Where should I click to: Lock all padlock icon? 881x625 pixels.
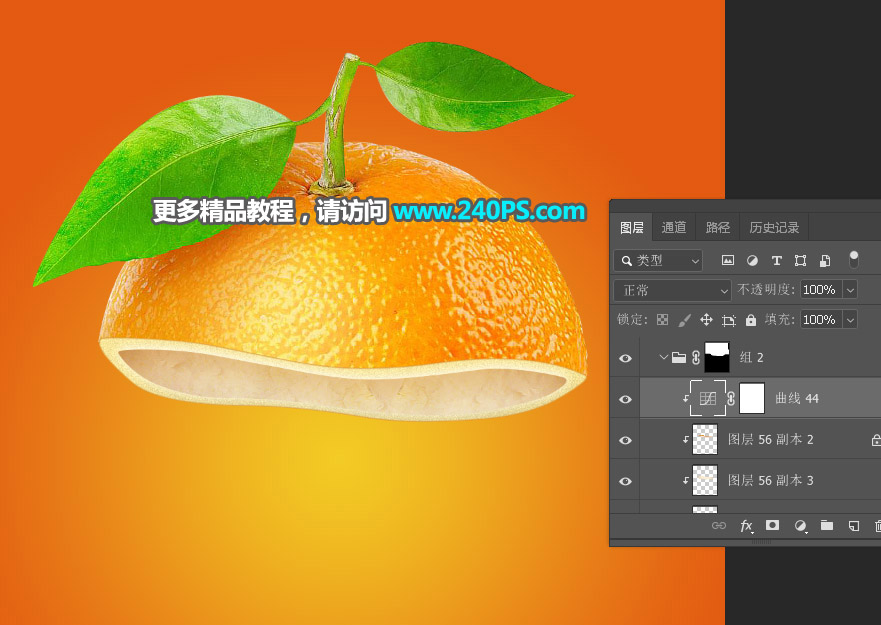751,320
